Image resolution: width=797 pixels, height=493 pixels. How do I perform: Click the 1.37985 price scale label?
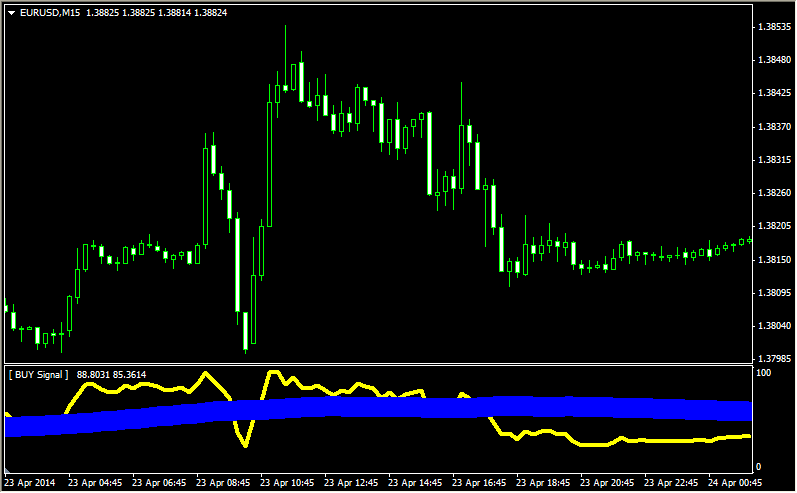point(775,359)
